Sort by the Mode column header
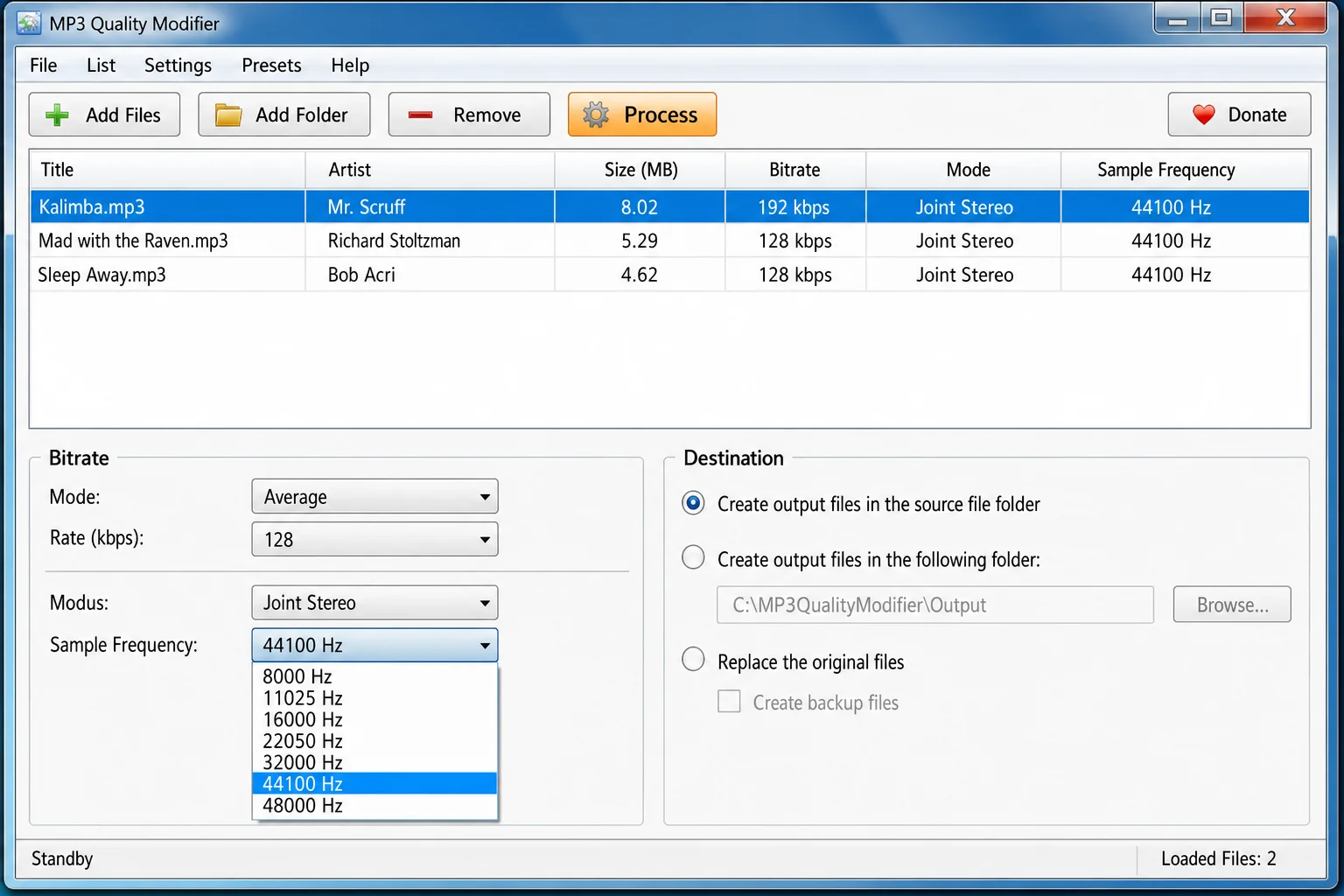1344x896 pixels. 963,170
